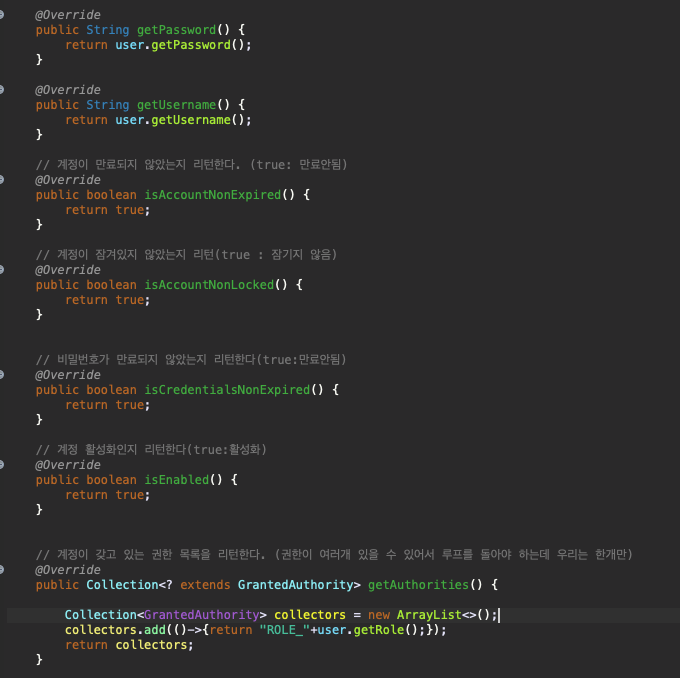Click the "ROLE_" string literal
Viewport: 680px width, 678px height.
coord(284,630)
